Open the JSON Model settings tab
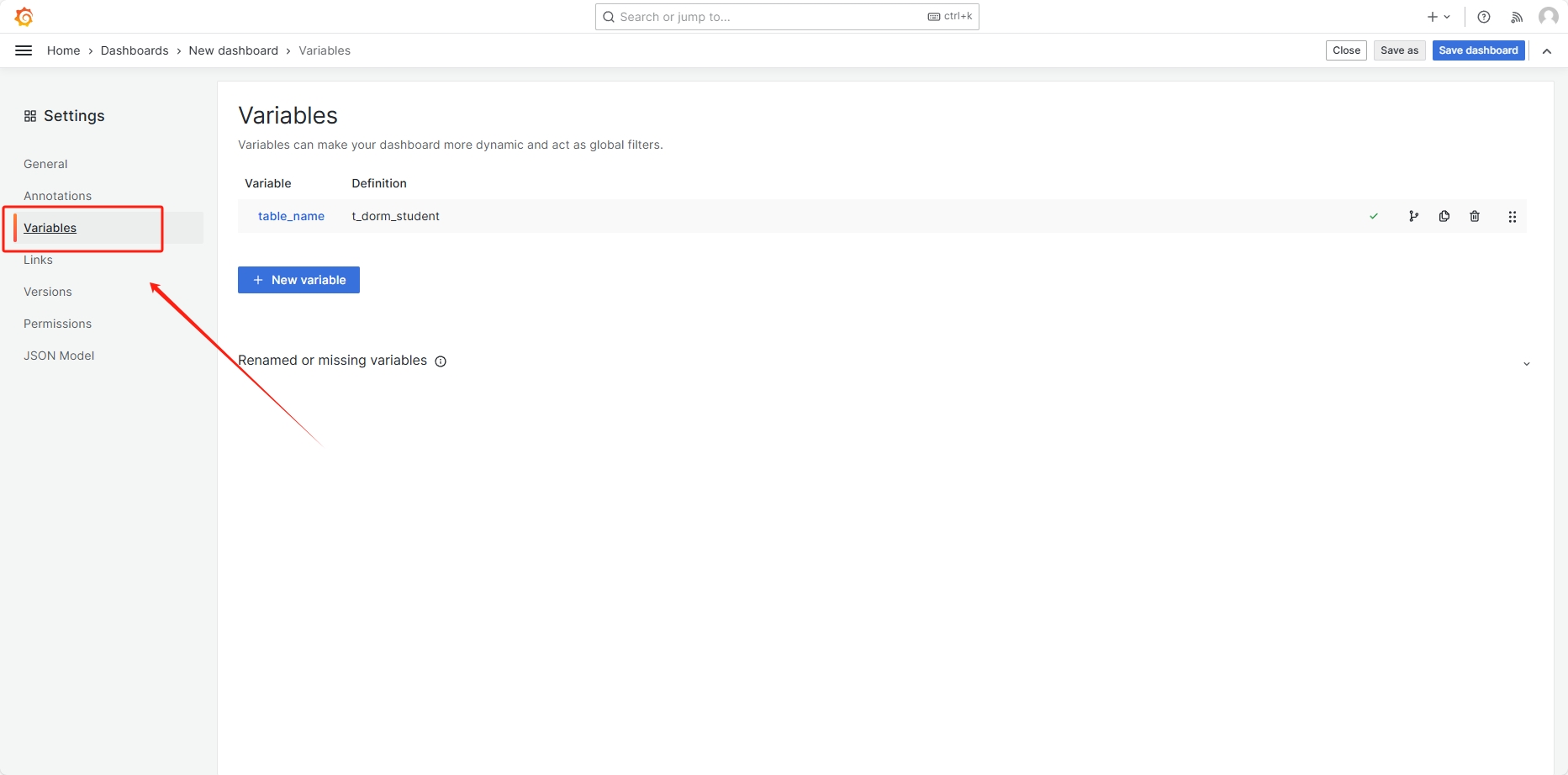Image resolution: width=1568 pixels, height=775 pixels. [59, 356]
